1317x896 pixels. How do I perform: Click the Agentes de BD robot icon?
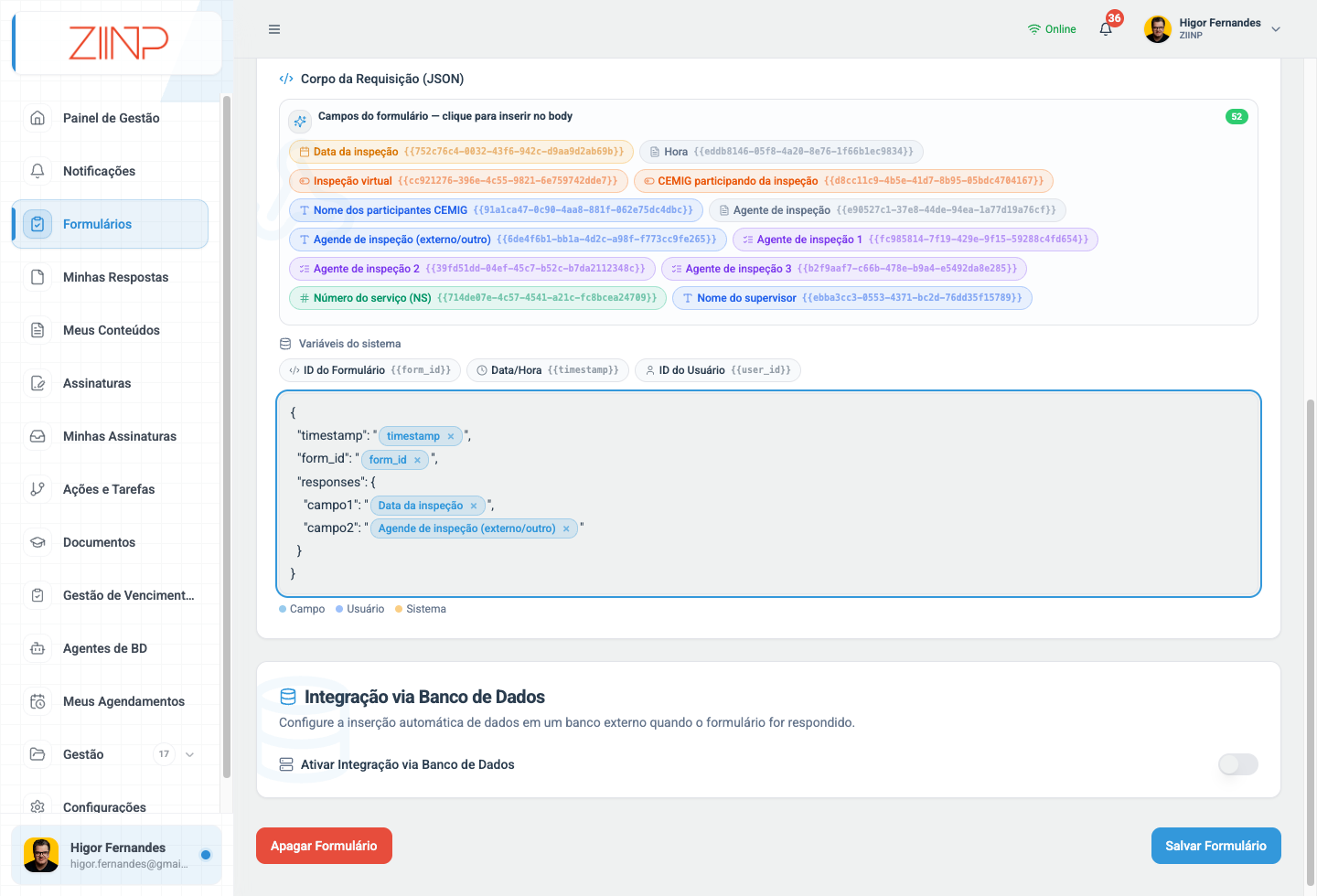pyautogui.click(x=37, y=648)
